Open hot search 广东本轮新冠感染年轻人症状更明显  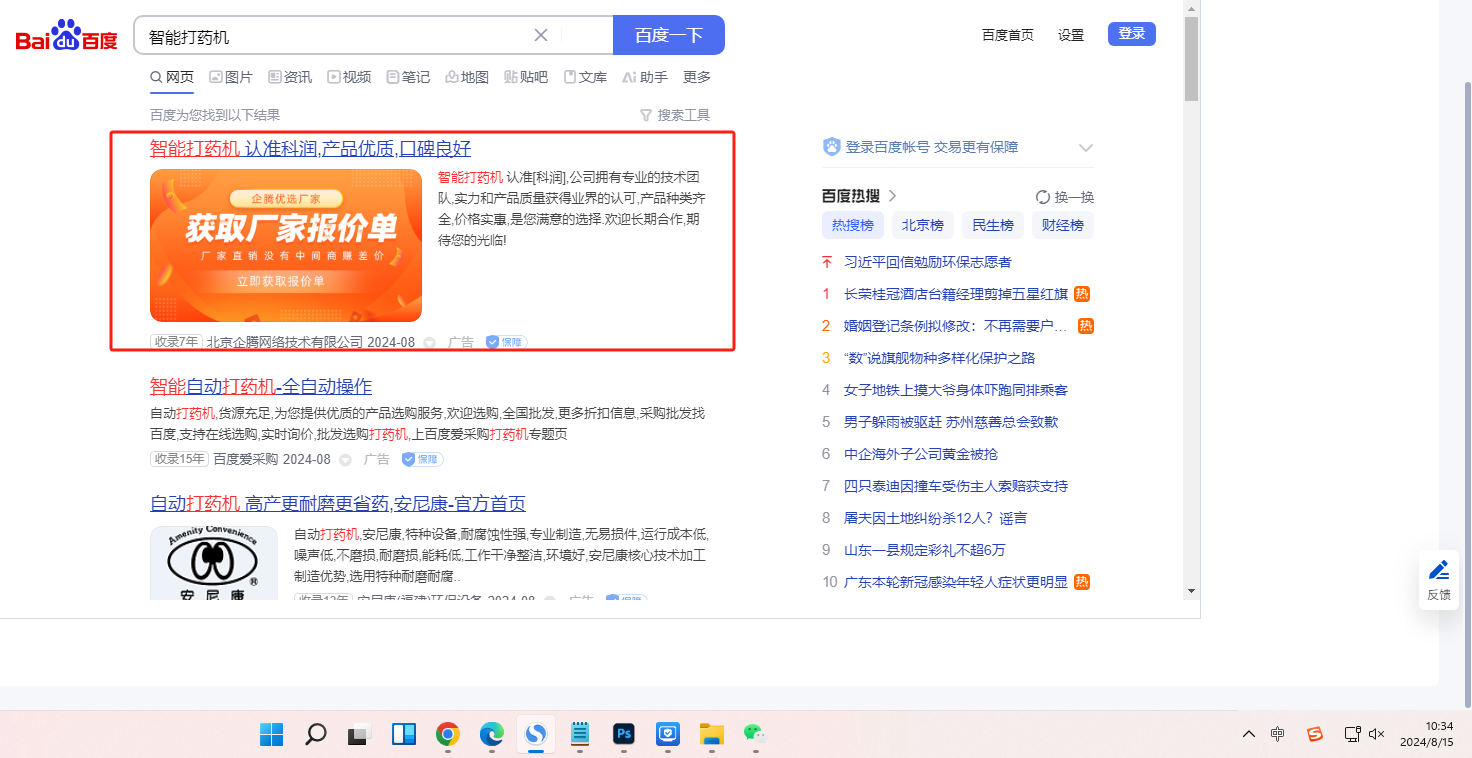956,582
